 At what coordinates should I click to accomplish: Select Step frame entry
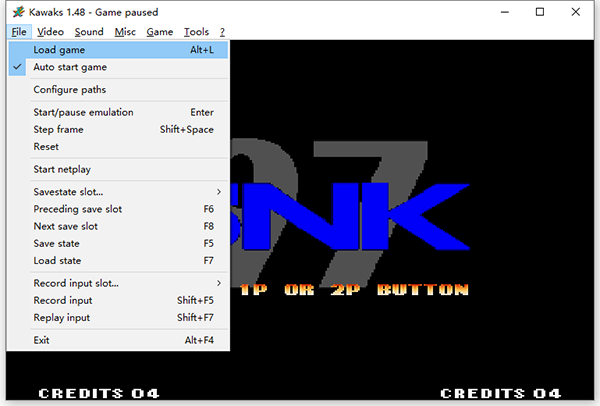(118, 129)
